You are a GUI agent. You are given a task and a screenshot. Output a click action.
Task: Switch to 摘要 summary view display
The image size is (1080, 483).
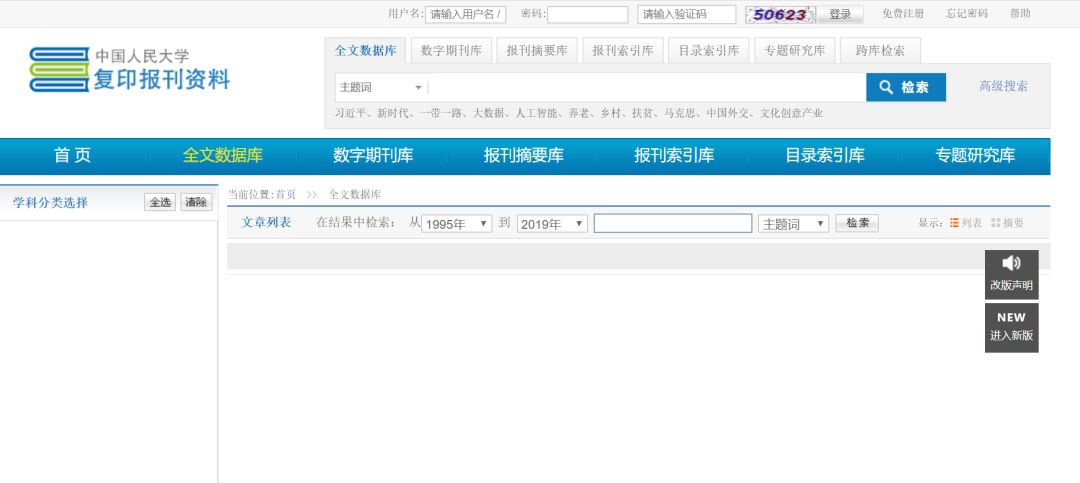click(x=1007, y=223)
